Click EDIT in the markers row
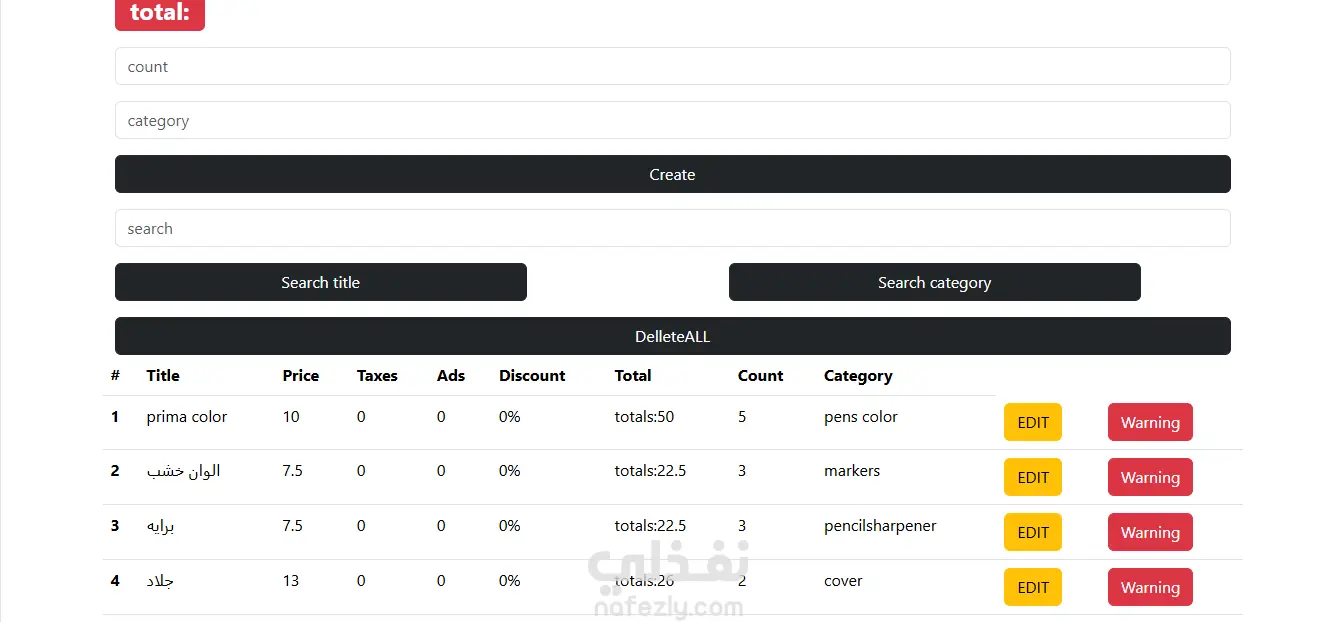The width and height of the screenshot is (1338, 622). [1032, 478]
